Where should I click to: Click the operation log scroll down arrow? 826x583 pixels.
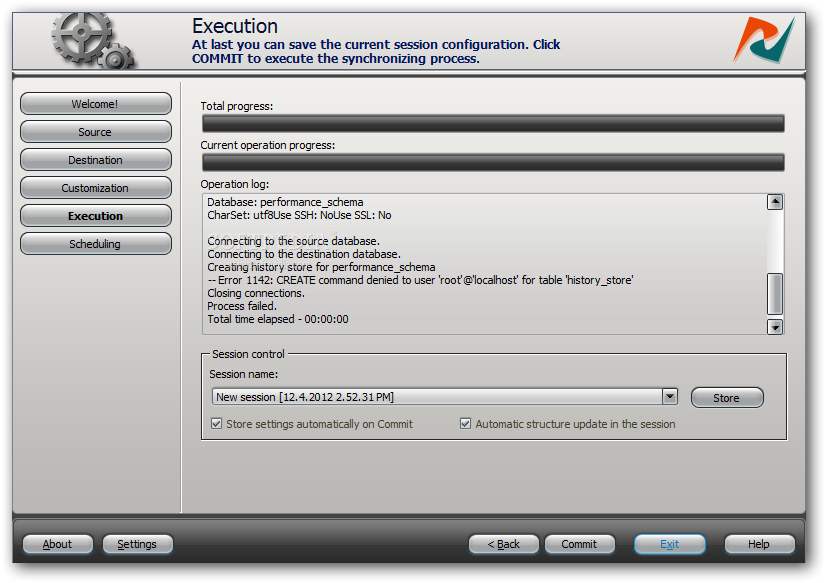pos(775,327)
